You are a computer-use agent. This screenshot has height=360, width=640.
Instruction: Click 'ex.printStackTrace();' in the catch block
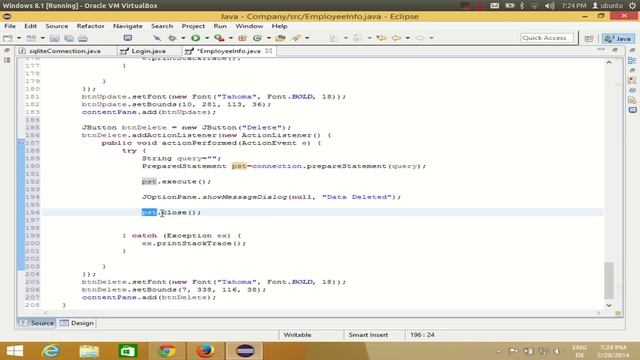coord(194,243)
